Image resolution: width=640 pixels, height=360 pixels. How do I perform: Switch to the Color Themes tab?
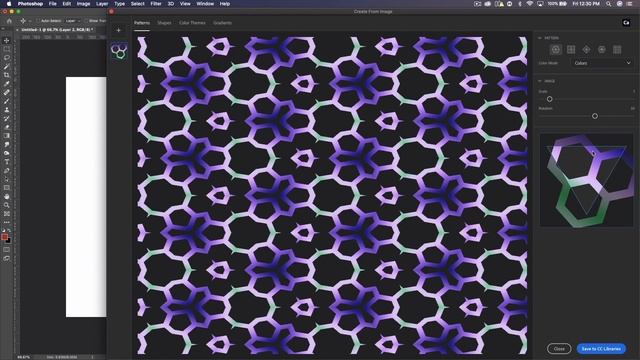click(192, 23)
